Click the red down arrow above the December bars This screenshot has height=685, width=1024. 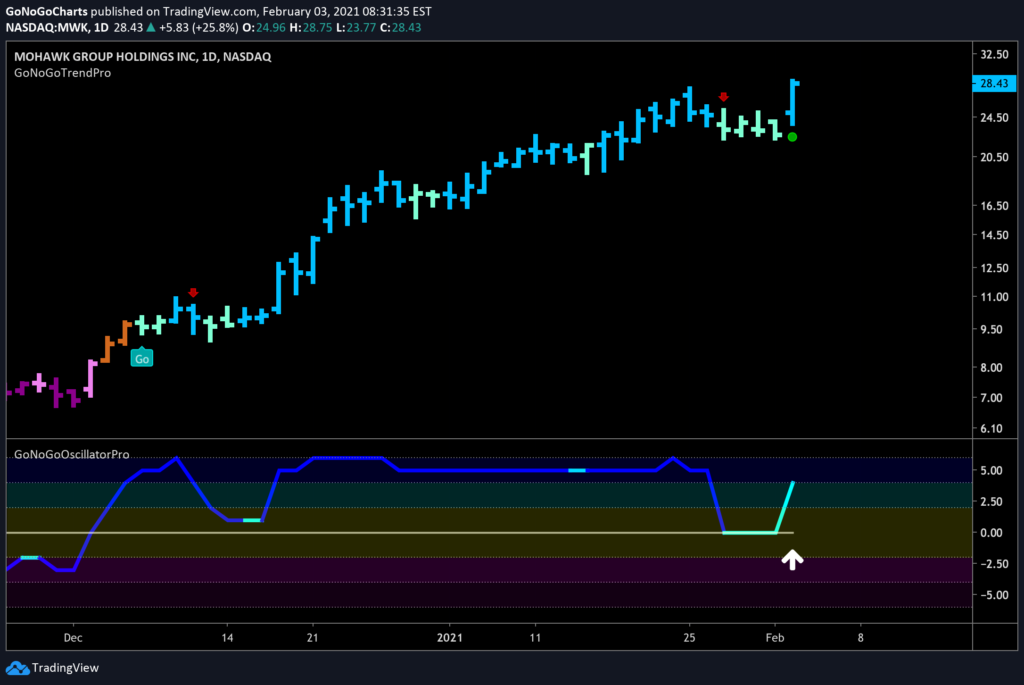click(x=193, y=292)
